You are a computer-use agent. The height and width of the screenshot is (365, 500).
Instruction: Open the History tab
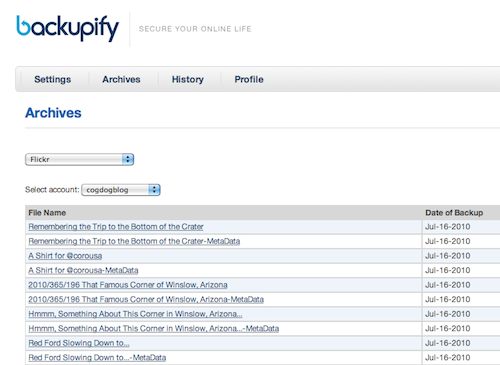pos(188,79)
